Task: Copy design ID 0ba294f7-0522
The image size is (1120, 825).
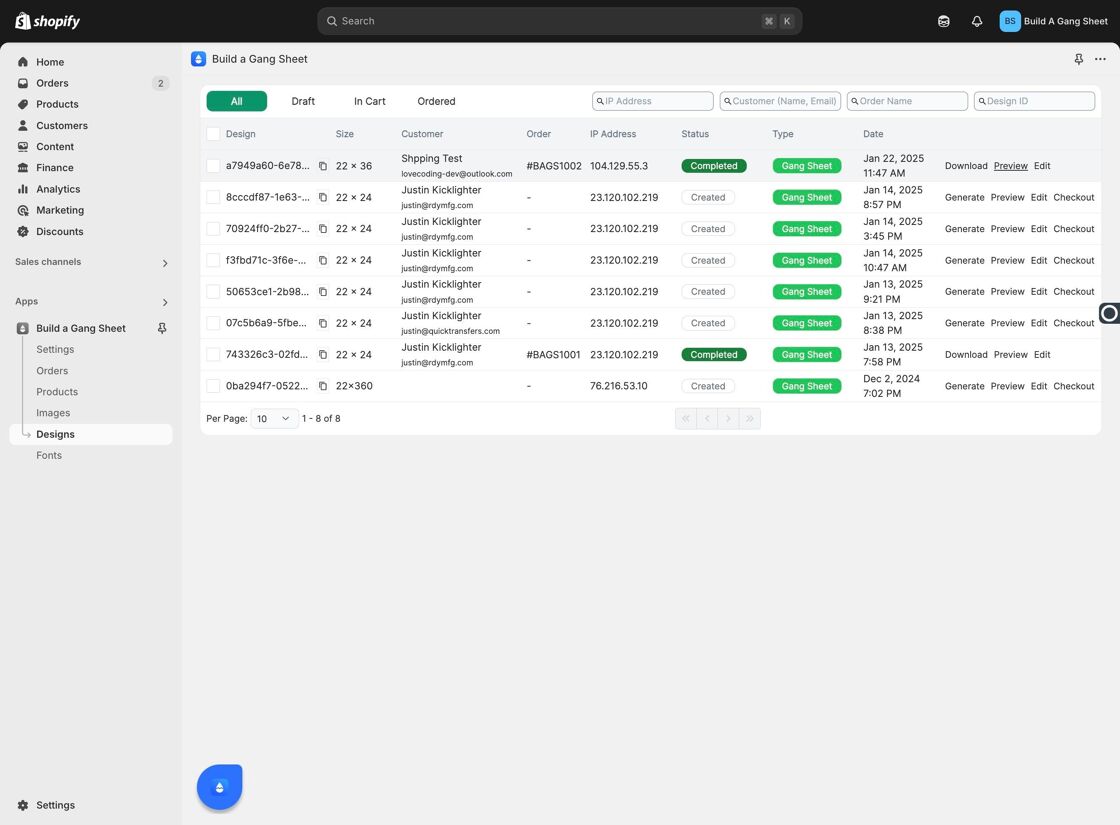Action: click(323, 386)
